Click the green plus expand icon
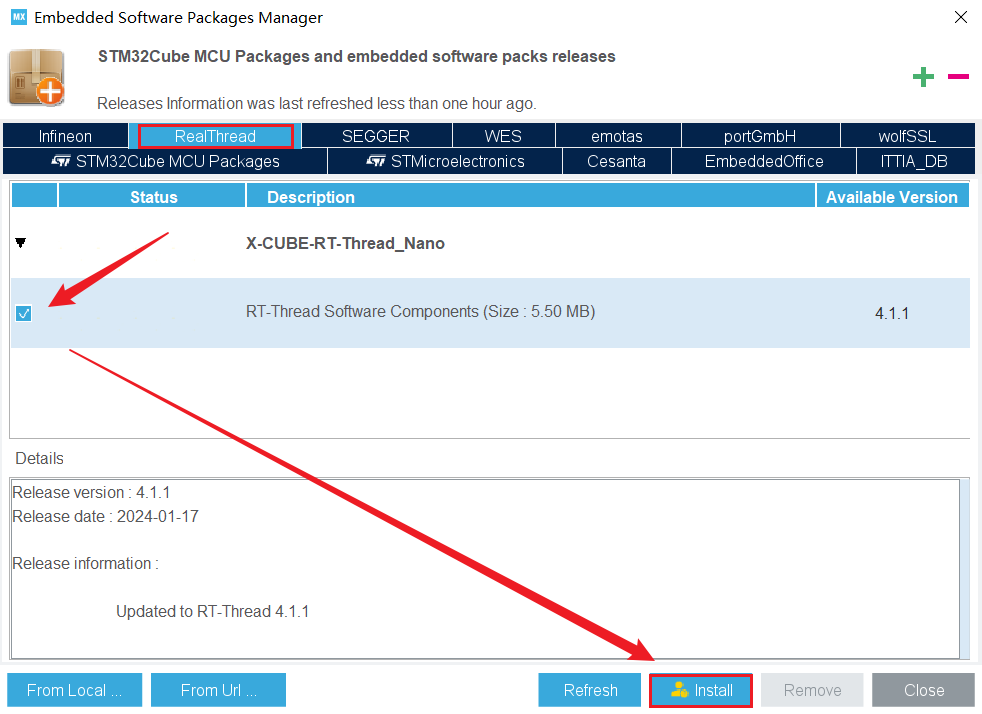This screenshot has height=714, width=982. 923,77
